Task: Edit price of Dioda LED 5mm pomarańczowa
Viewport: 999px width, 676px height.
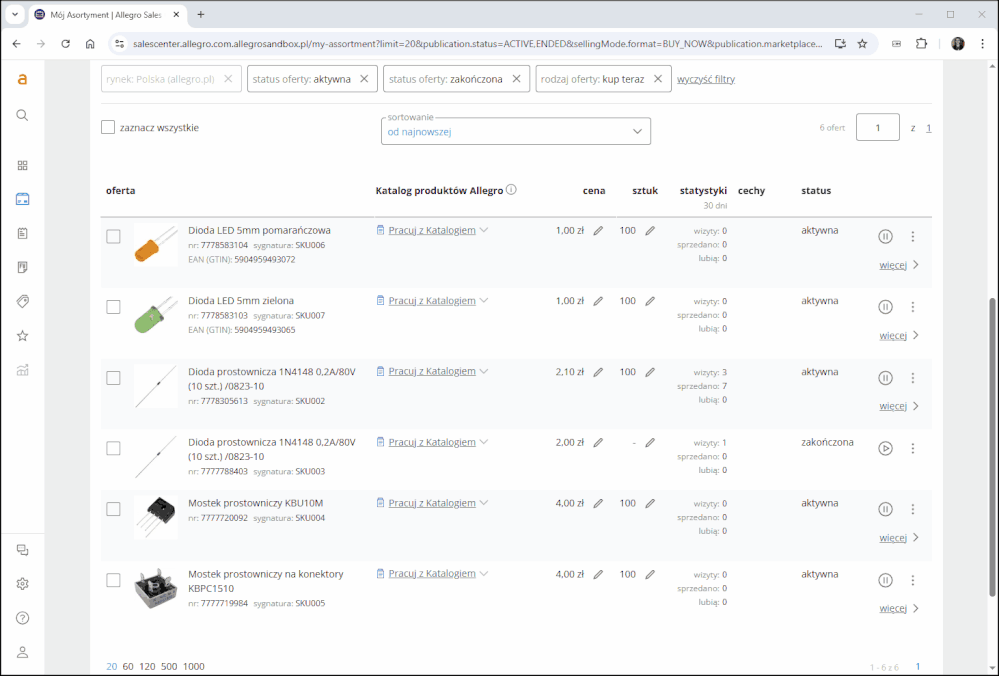Action: pyautogui.click(x=598, y=231)
